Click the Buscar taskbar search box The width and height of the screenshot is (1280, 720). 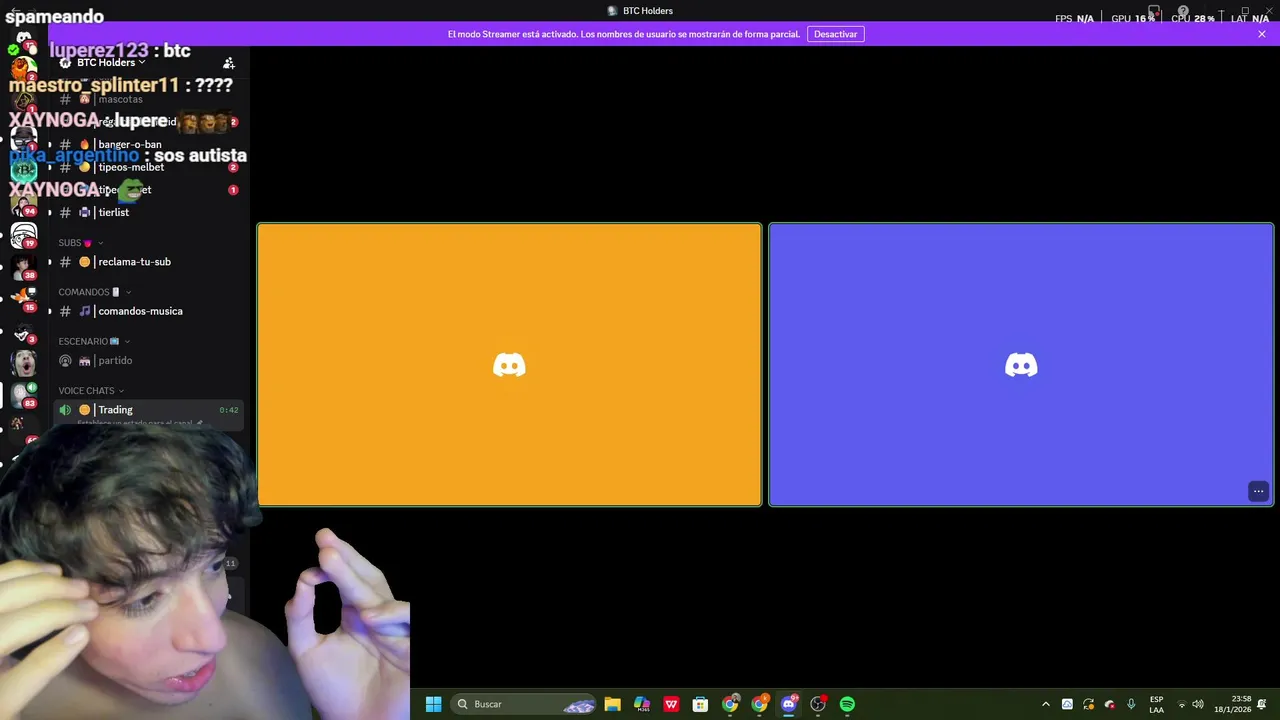[x=524, y=704]
